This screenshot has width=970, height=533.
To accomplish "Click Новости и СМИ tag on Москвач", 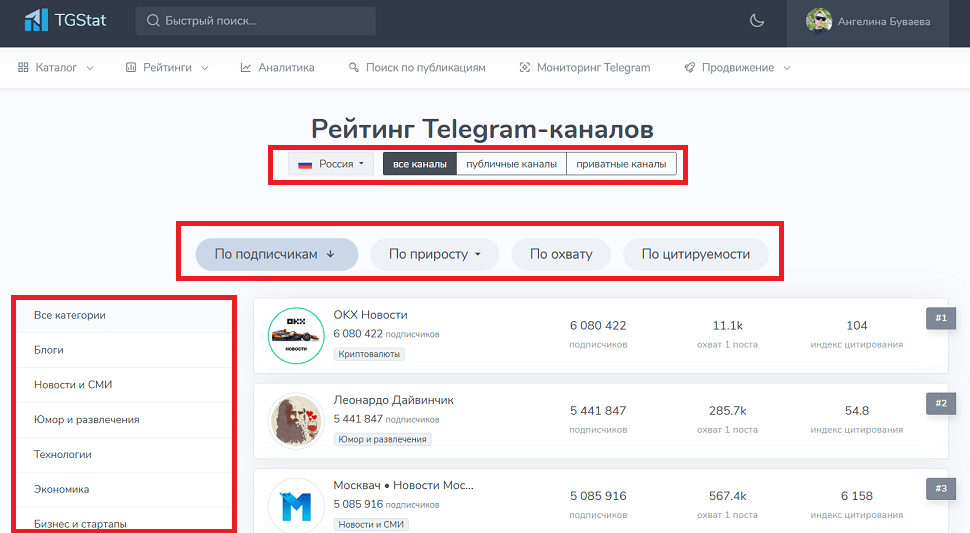I will point(371,524).
